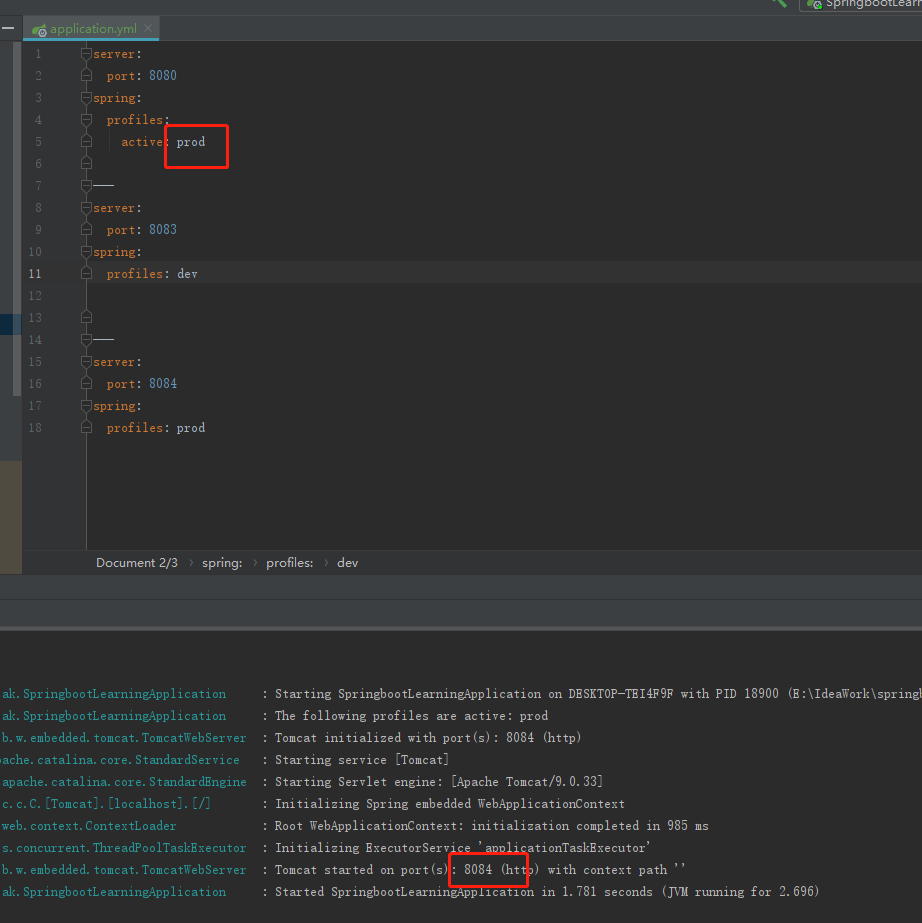The image size is (922, 923).
Task: Place cursor on port value 8084 in editor
Action: pos(162,384)
